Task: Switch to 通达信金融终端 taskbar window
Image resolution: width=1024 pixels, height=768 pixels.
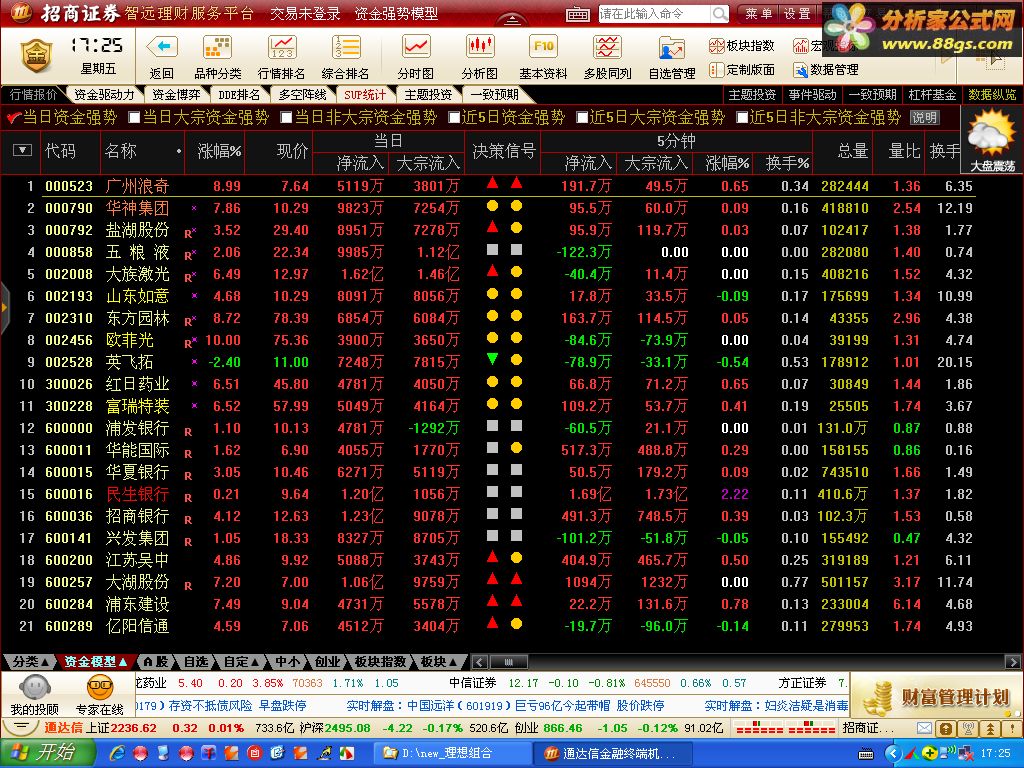Action: 613,753
